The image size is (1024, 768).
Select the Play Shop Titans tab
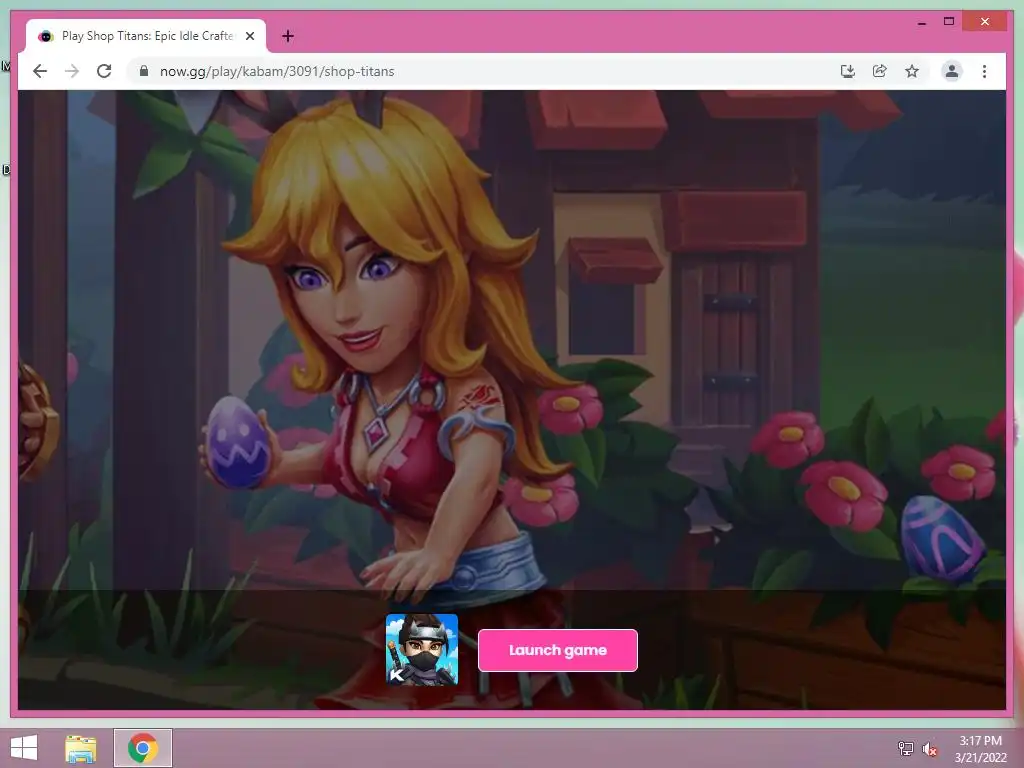(146, 36)
